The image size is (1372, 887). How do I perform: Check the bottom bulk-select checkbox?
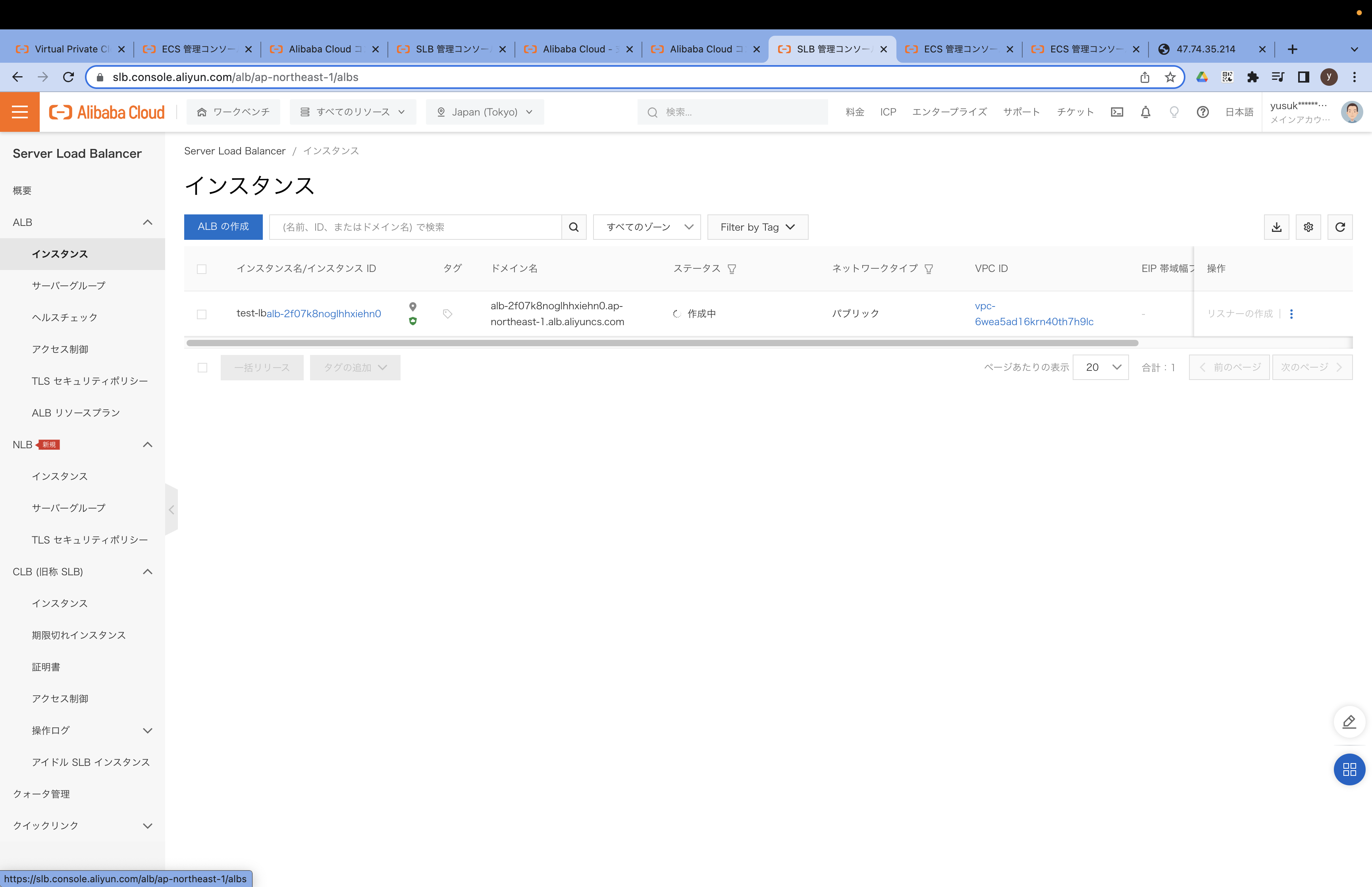(x=202, y=368)
